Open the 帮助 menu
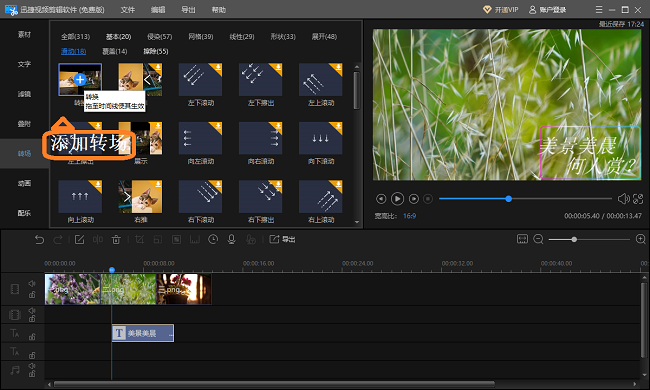 [218, 10]
